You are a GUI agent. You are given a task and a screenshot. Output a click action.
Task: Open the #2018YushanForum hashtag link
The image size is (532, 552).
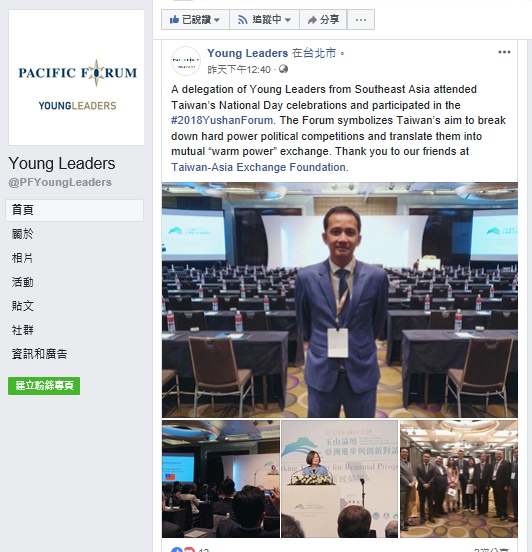coord(222,120)
